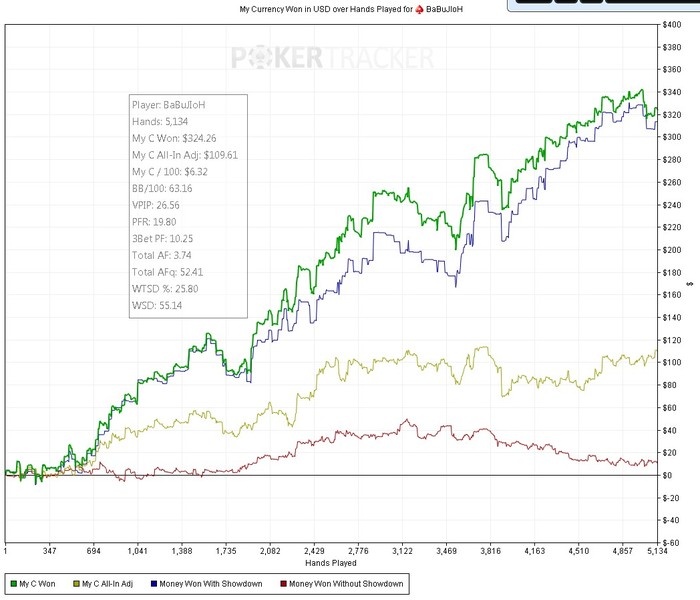Click 'Player: BaBuJIoH' in the stats box
The width and height of the screenshot is (700, 600).
click(168, 105)
